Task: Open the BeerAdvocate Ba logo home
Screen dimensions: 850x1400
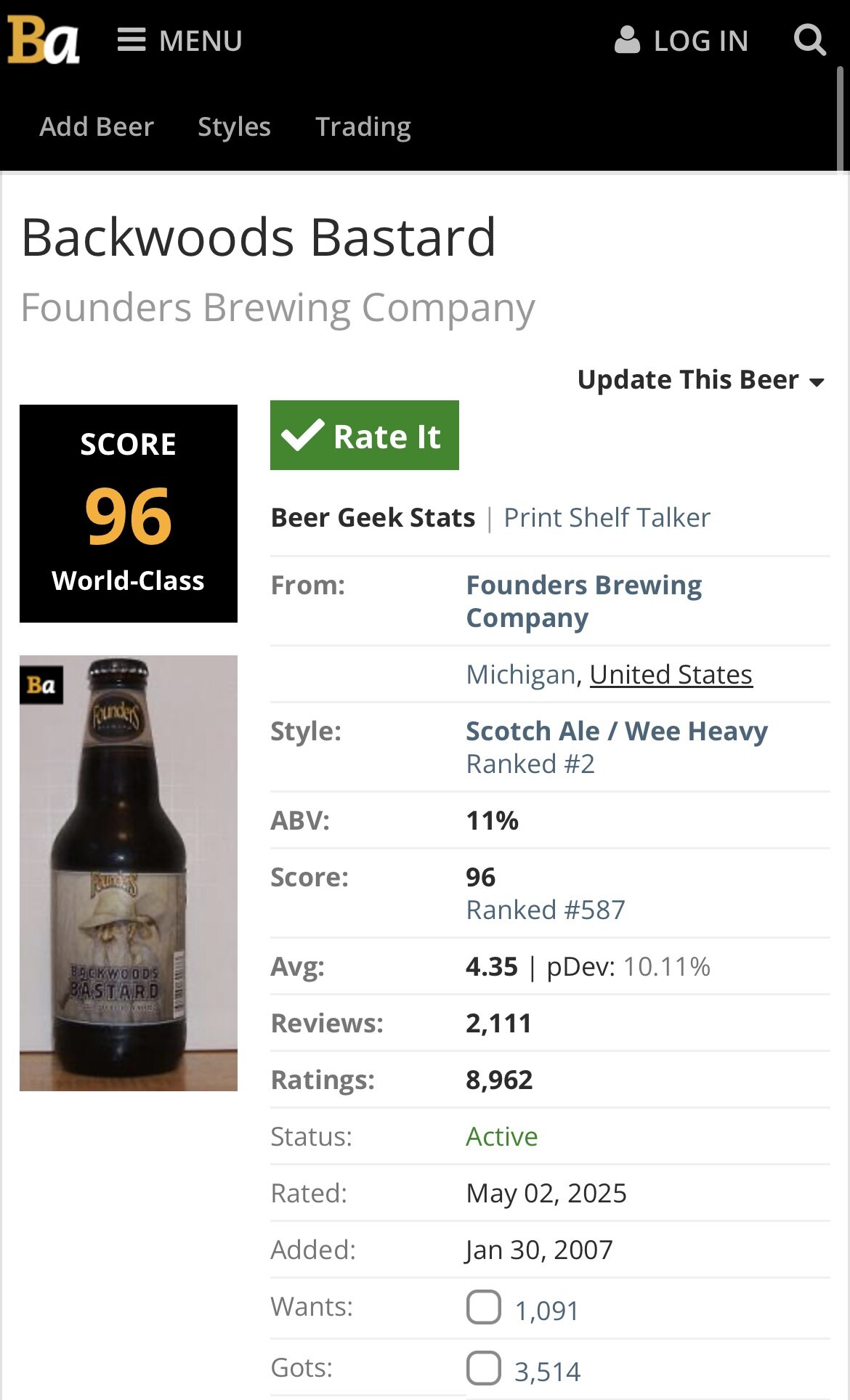Action: point(43,40)
